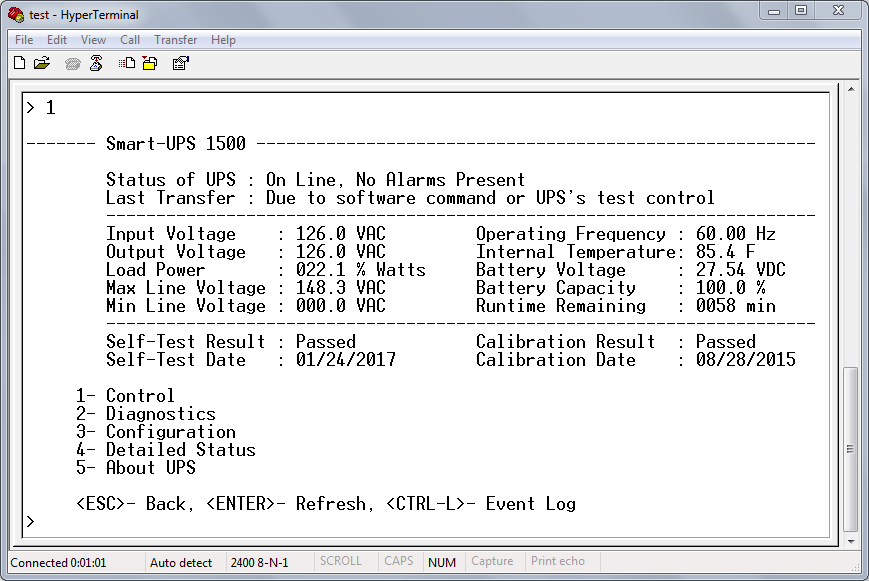Open the Edit menu
This screenshot has height=581, width=869.
pyautogui.click(x=57, y=40)
